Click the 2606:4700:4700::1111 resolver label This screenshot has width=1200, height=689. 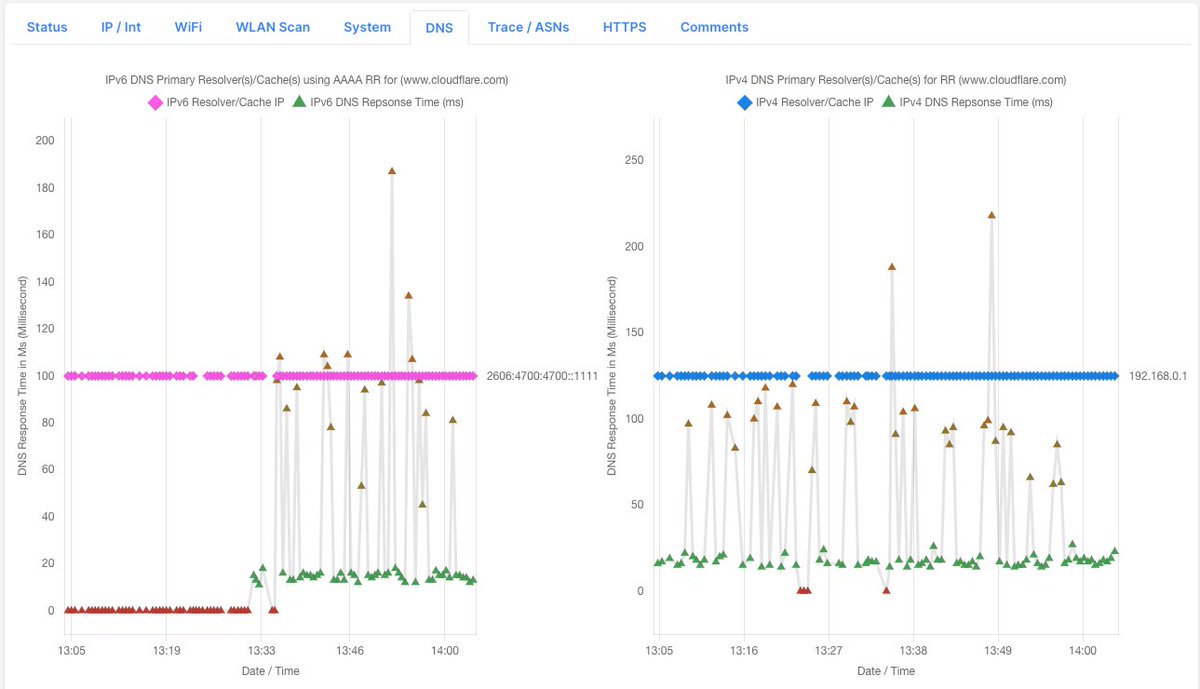[541, 375]
